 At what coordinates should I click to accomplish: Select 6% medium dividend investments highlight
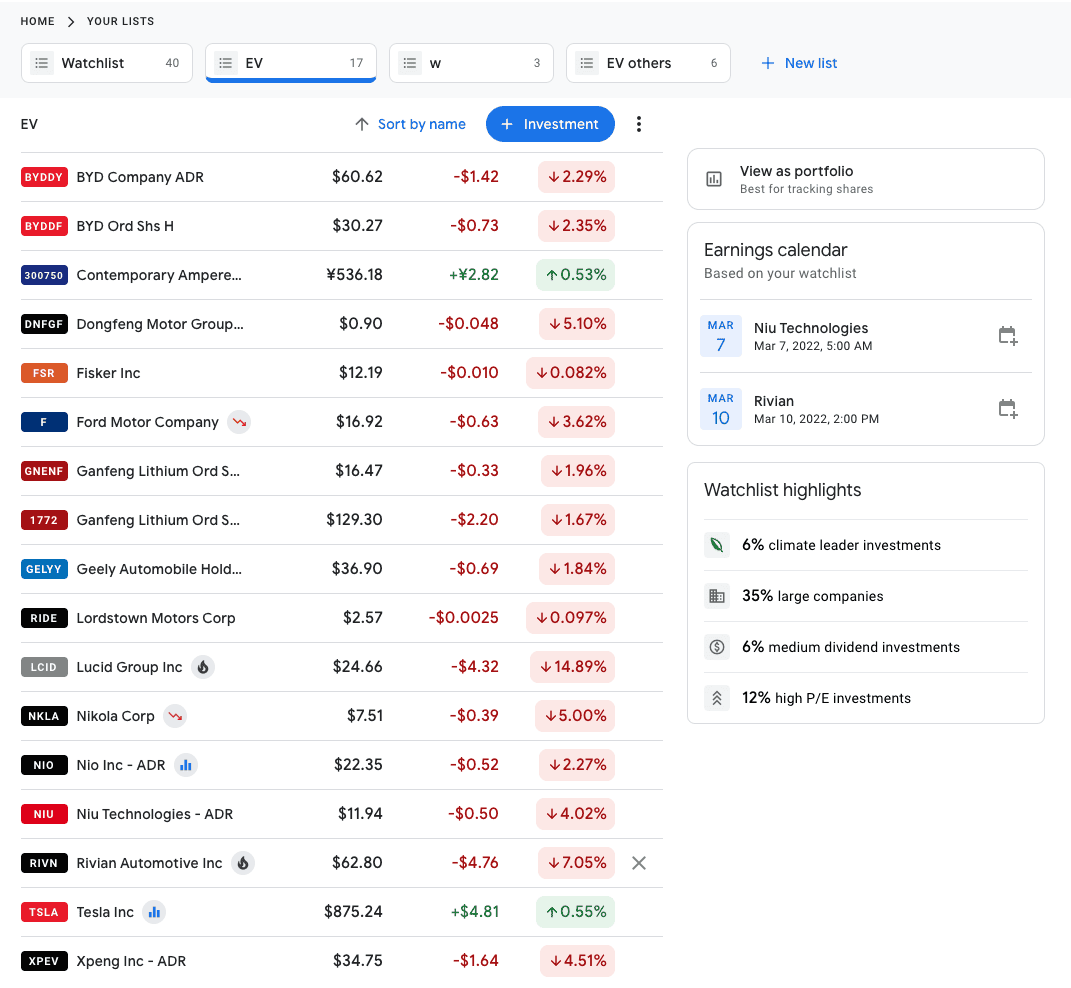(865, 646)
